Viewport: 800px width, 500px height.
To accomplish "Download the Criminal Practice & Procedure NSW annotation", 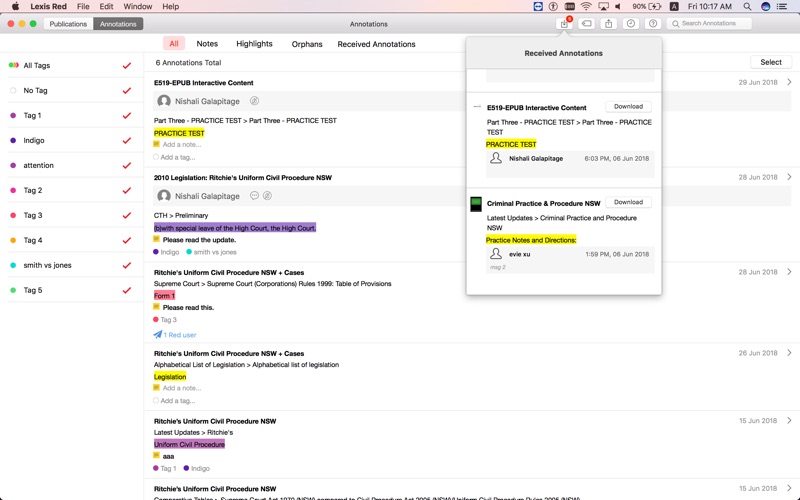I will point(628,202).
